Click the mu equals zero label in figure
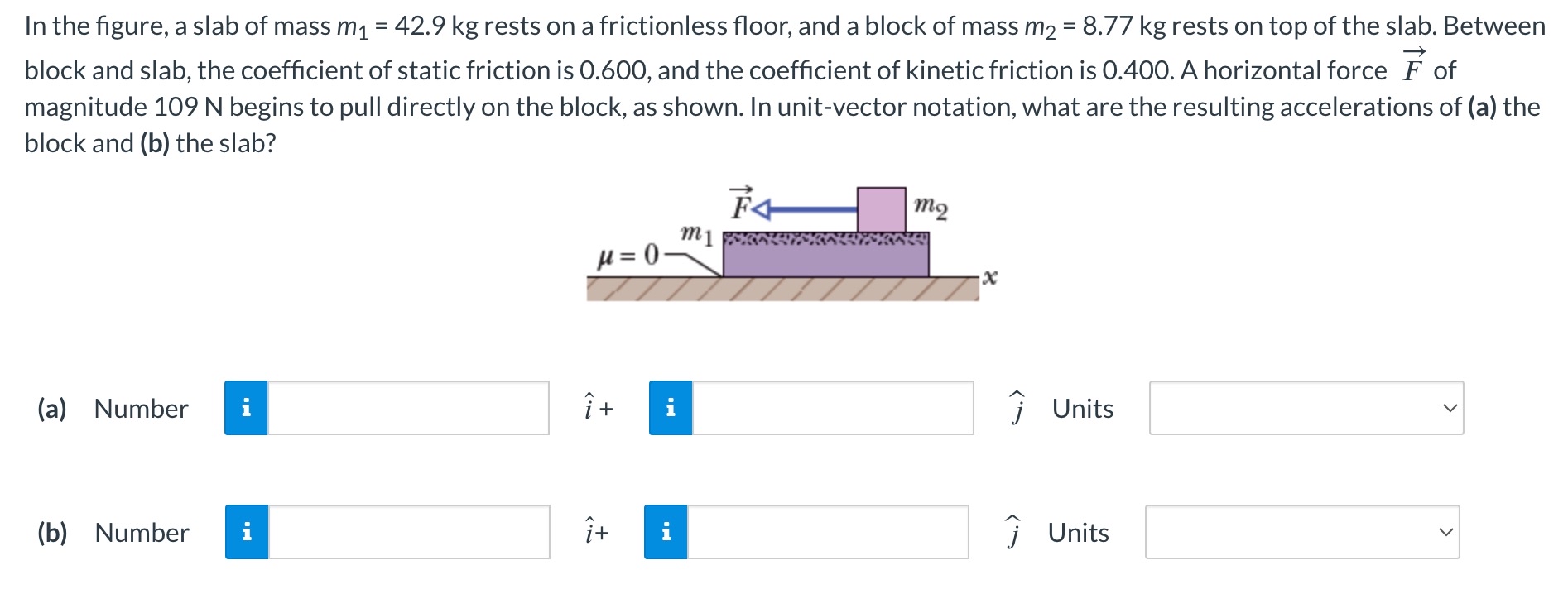 pyautogui.click(x=627, y=256)
